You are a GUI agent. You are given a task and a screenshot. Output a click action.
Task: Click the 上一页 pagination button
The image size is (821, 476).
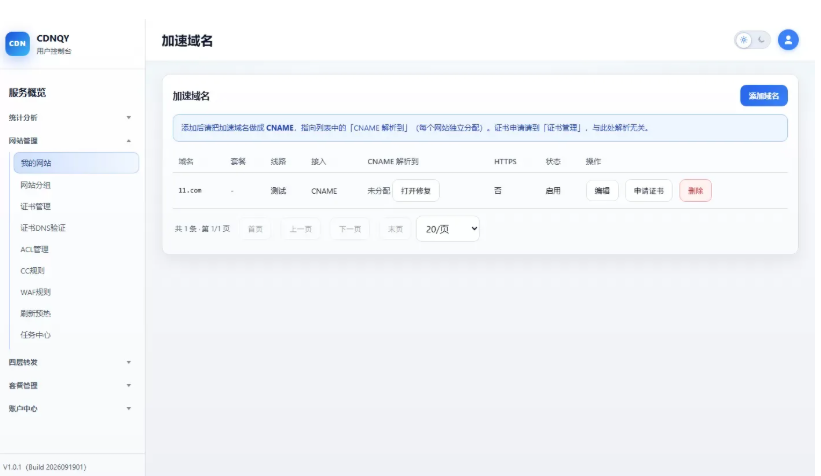pyautogui.click(x=301, y=229)
